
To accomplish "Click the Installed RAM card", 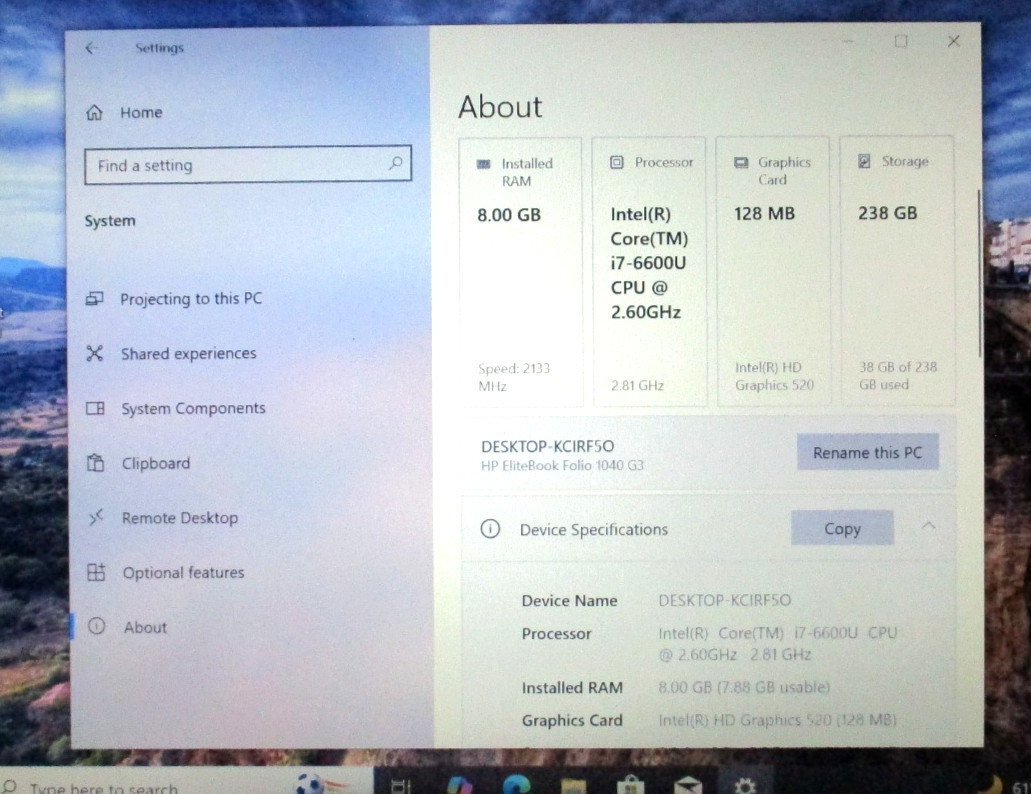I will tap(520, 271).
